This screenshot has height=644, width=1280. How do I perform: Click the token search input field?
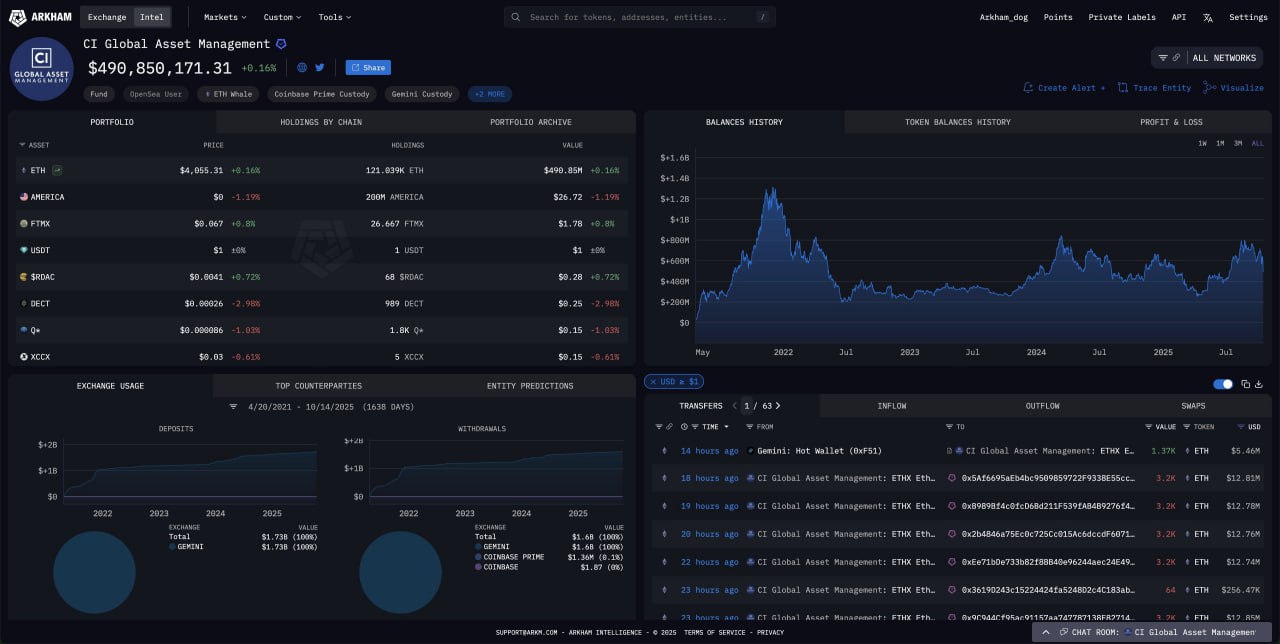point(640,17)
